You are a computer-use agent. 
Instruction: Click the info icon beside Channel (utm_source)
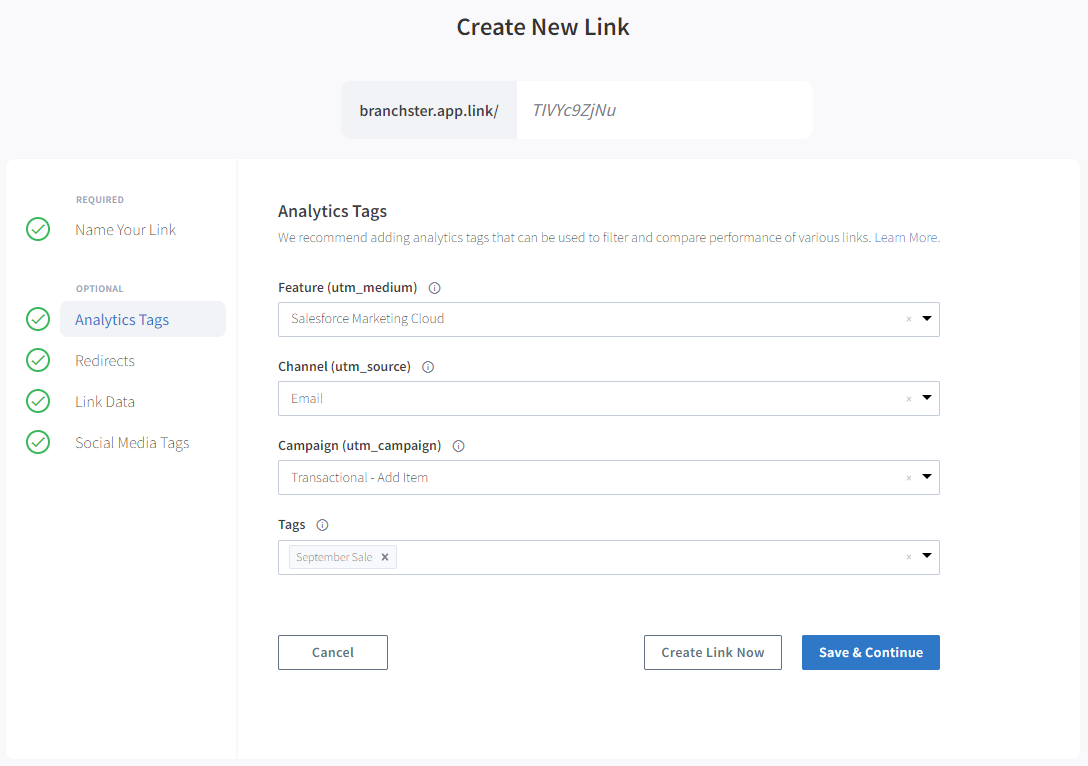pyautogui.click(x=428, y=367)
